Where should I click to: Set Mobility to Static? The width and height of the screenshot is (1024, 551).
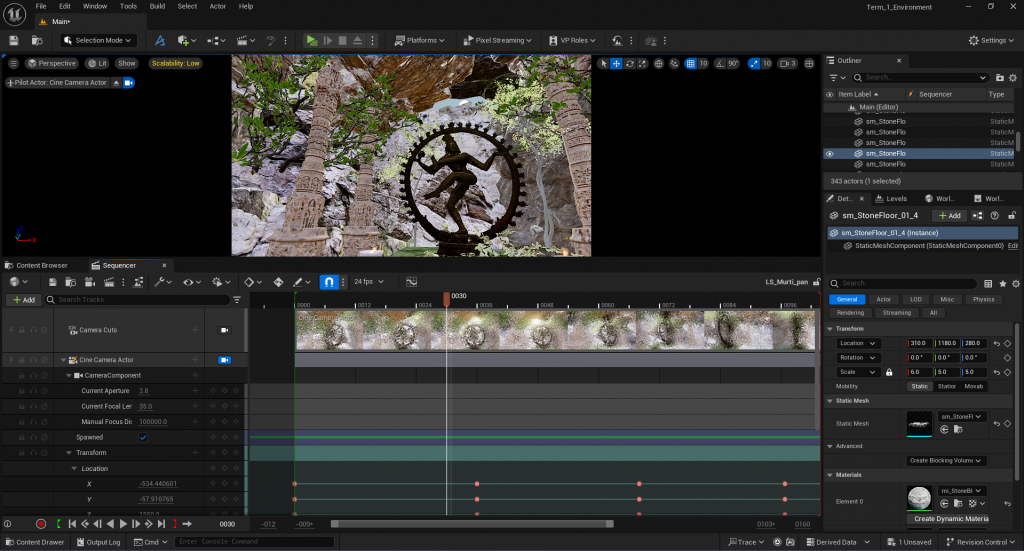pyautogui.click(x=920, y=386)
